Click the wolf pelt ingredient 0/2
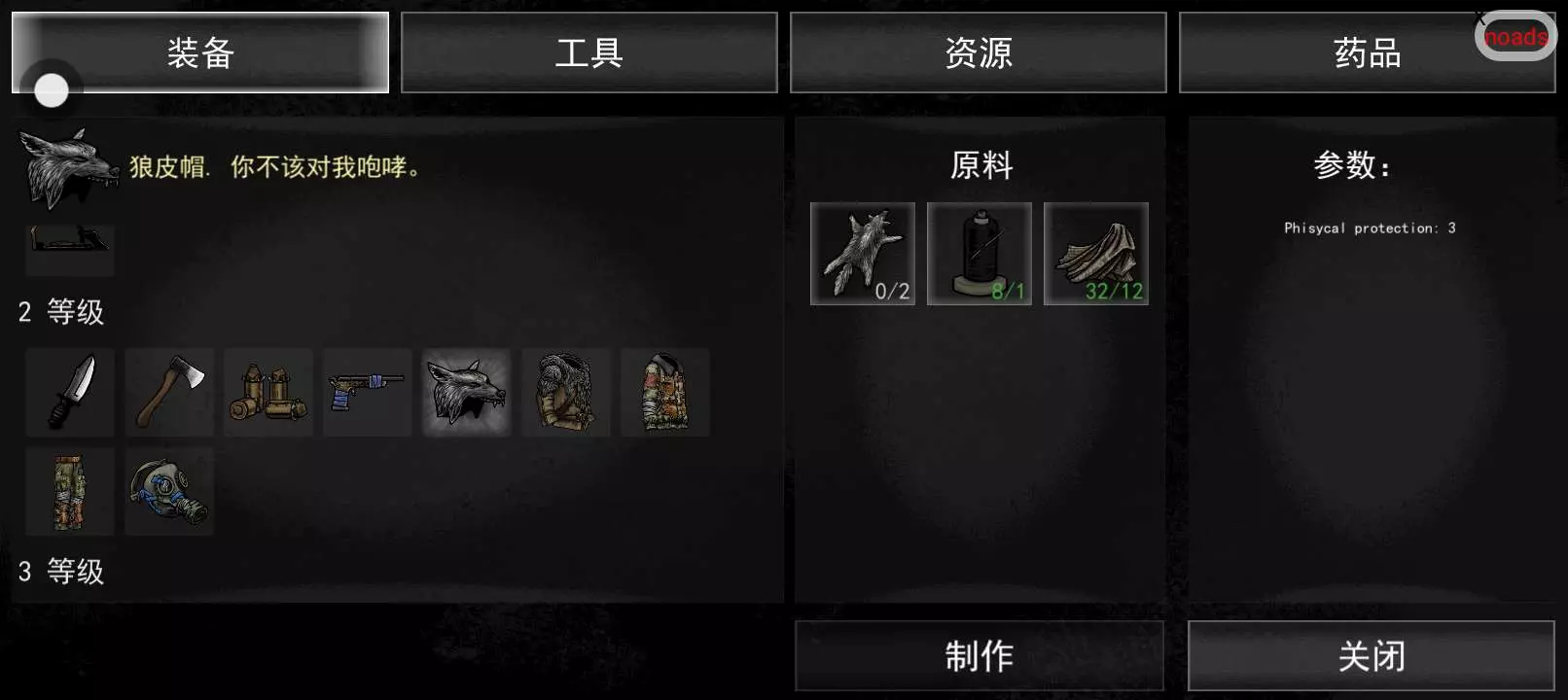 tap(863, 254)
